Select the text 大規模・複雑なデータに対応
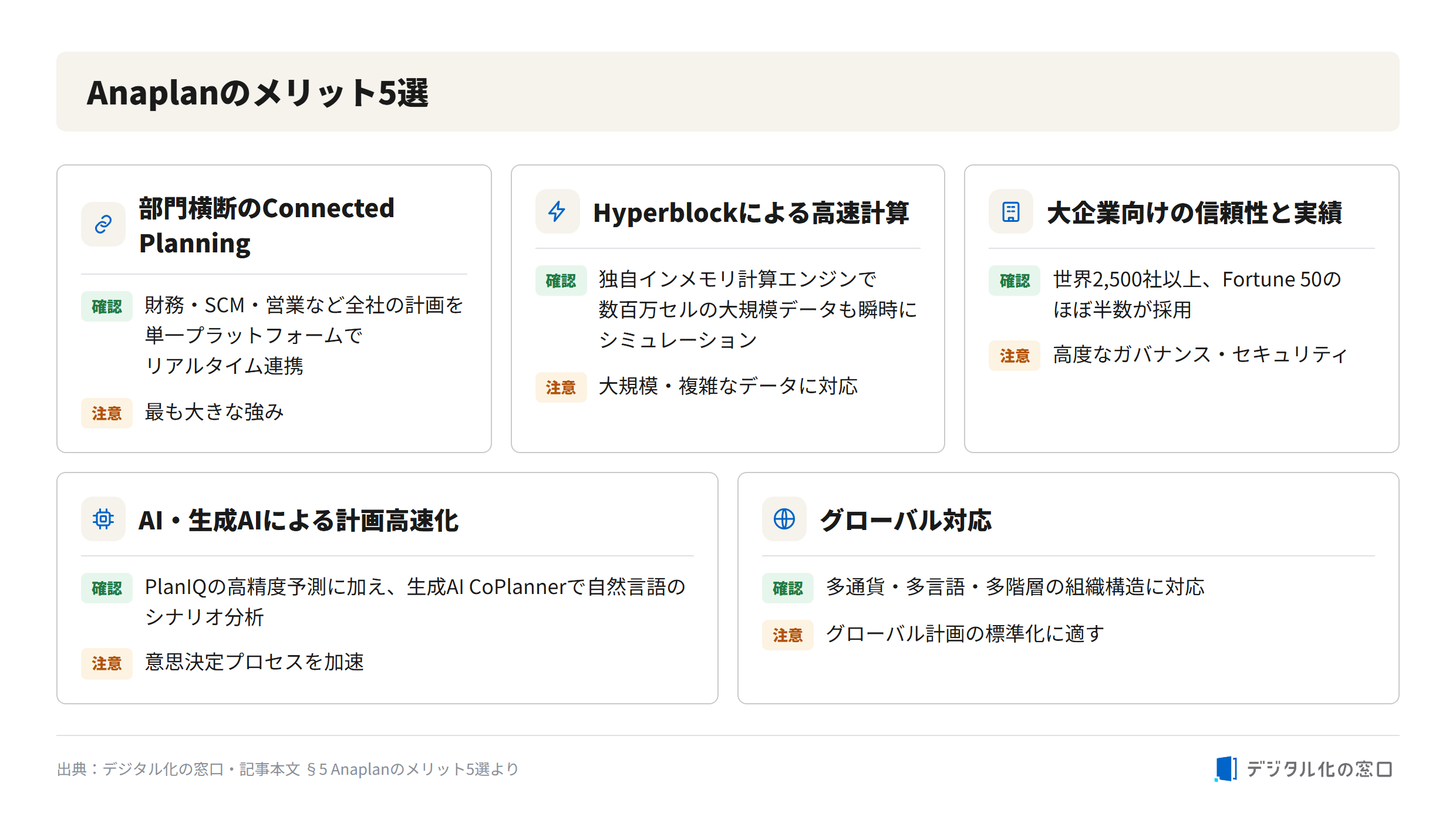This screenshot has width=1456, height=837. coord(728,386)
